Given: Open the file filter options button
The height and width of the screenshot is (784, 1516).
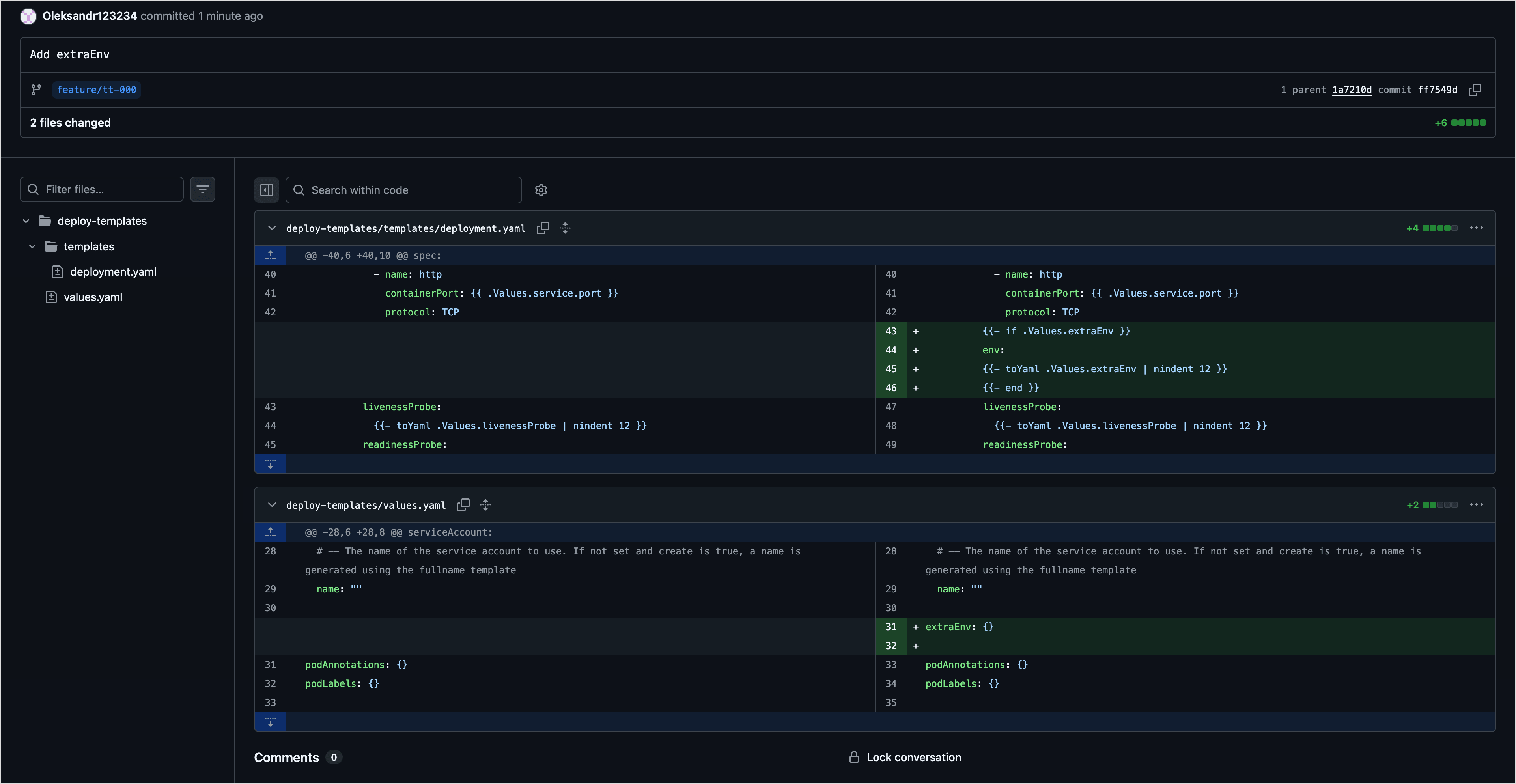Looking at the screenshot, I should (202, 190).
